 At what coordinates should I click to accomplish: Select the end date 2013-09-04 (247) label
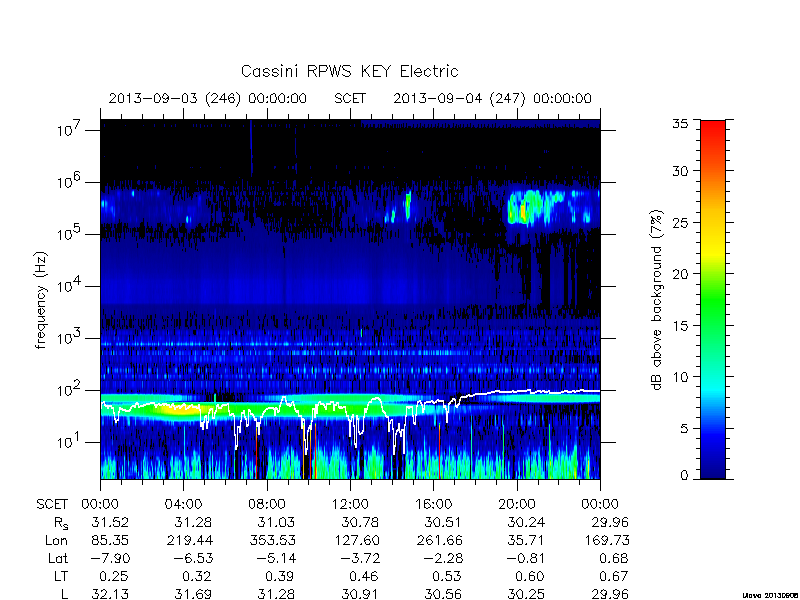(459, 98)
